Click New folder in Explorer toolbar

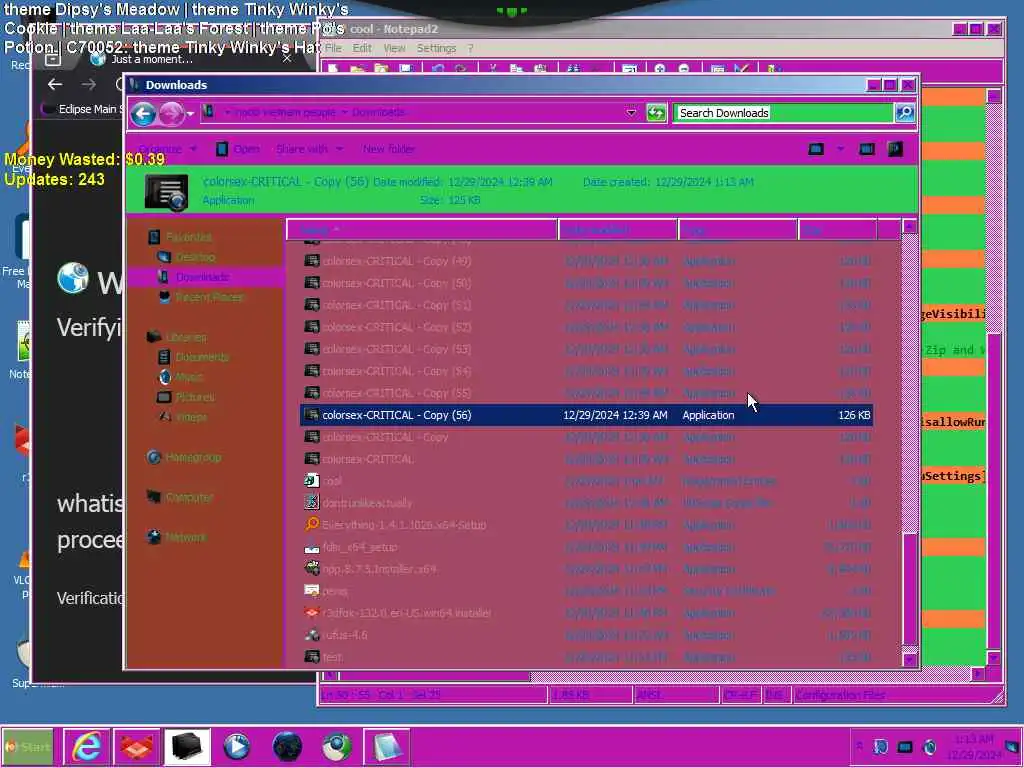click(389, 149)
